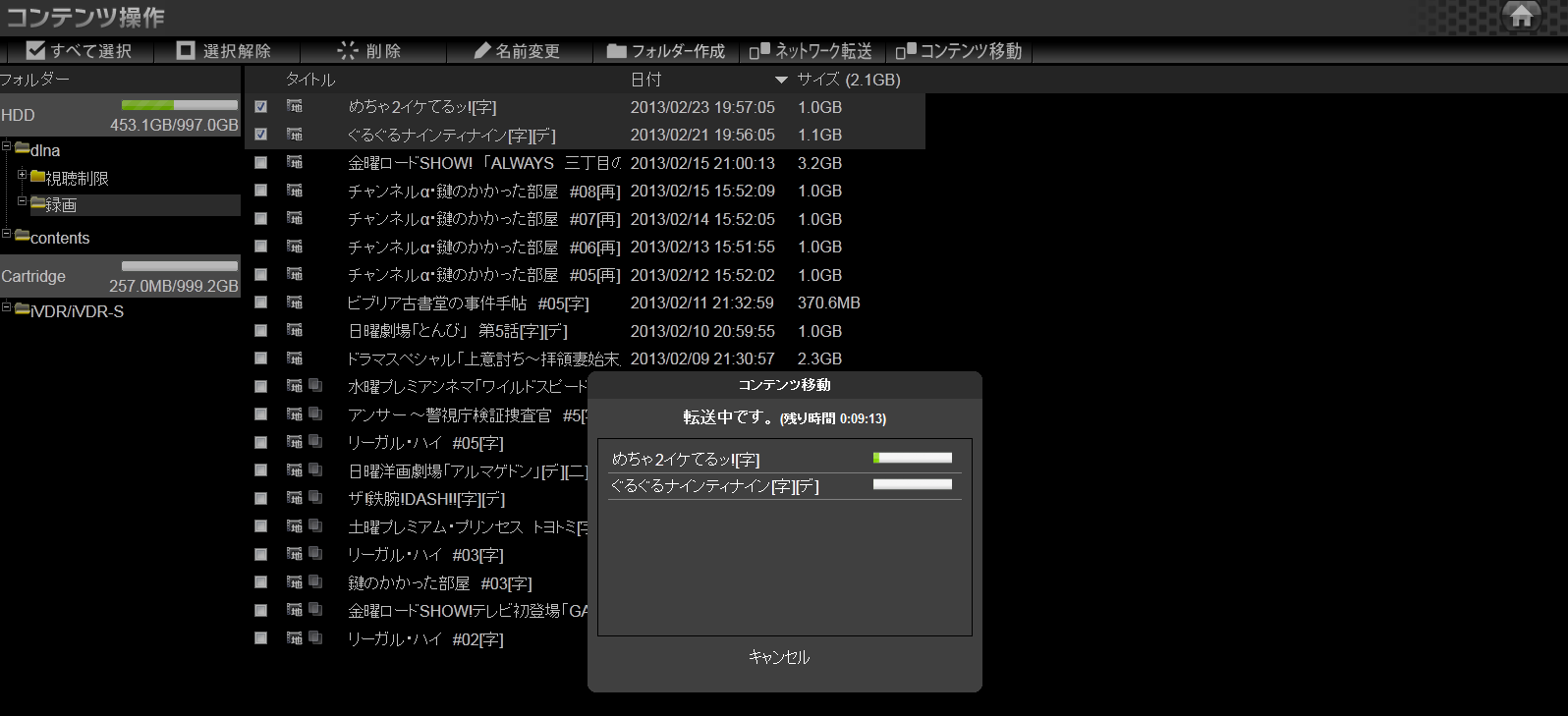Click copy icon of 鍵のかかった部屋 #03 row
Screen dimensions: 1568x716
coord(315,581)
